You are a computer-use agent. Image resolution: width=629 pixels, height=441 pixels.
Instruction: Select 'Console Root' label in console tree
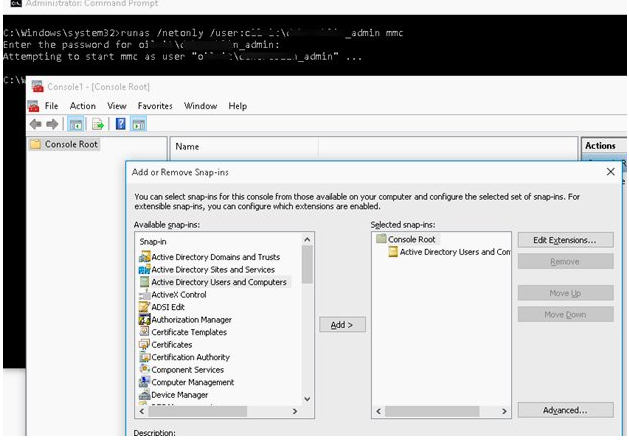(71, 144)
